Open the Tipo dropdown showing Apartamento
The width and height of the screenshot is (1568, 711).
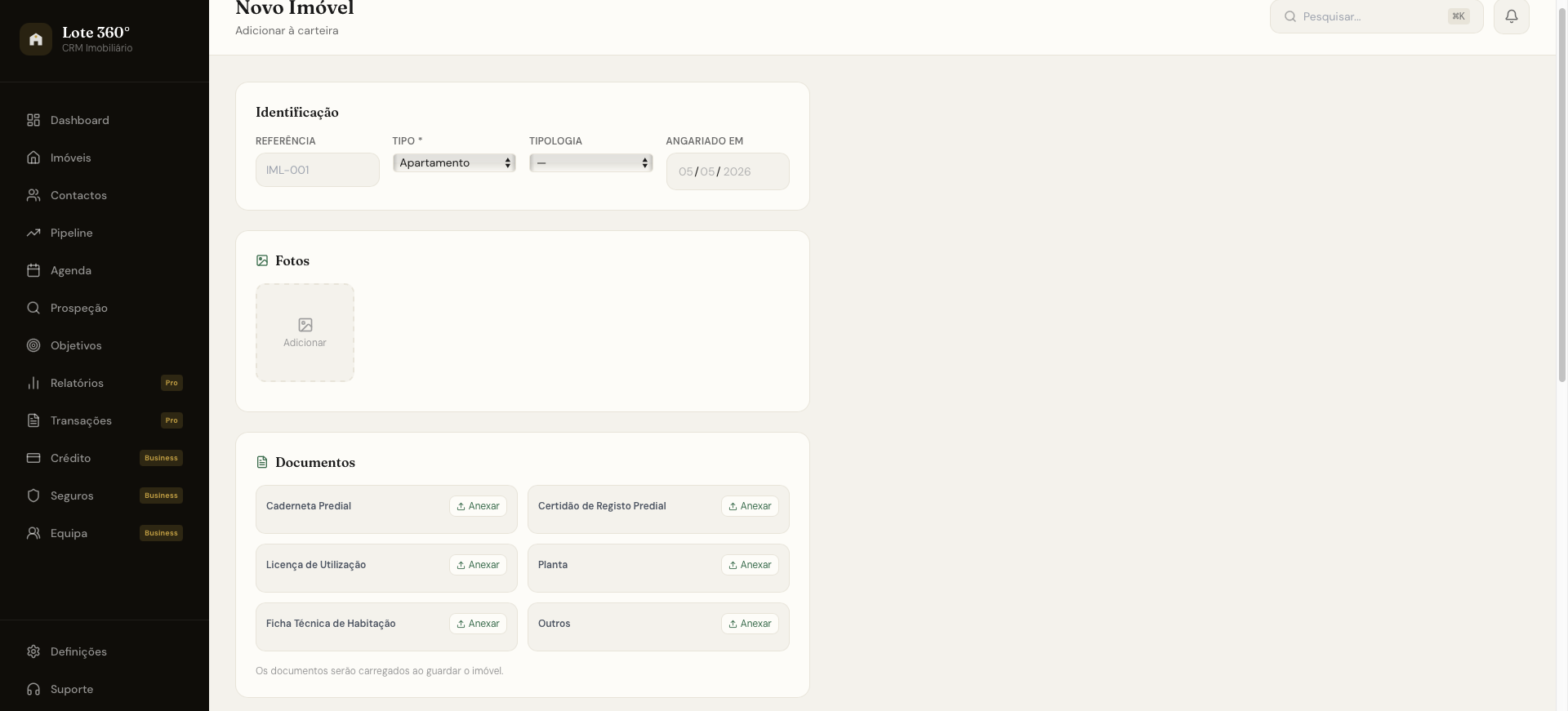click(x=454, y=162)
